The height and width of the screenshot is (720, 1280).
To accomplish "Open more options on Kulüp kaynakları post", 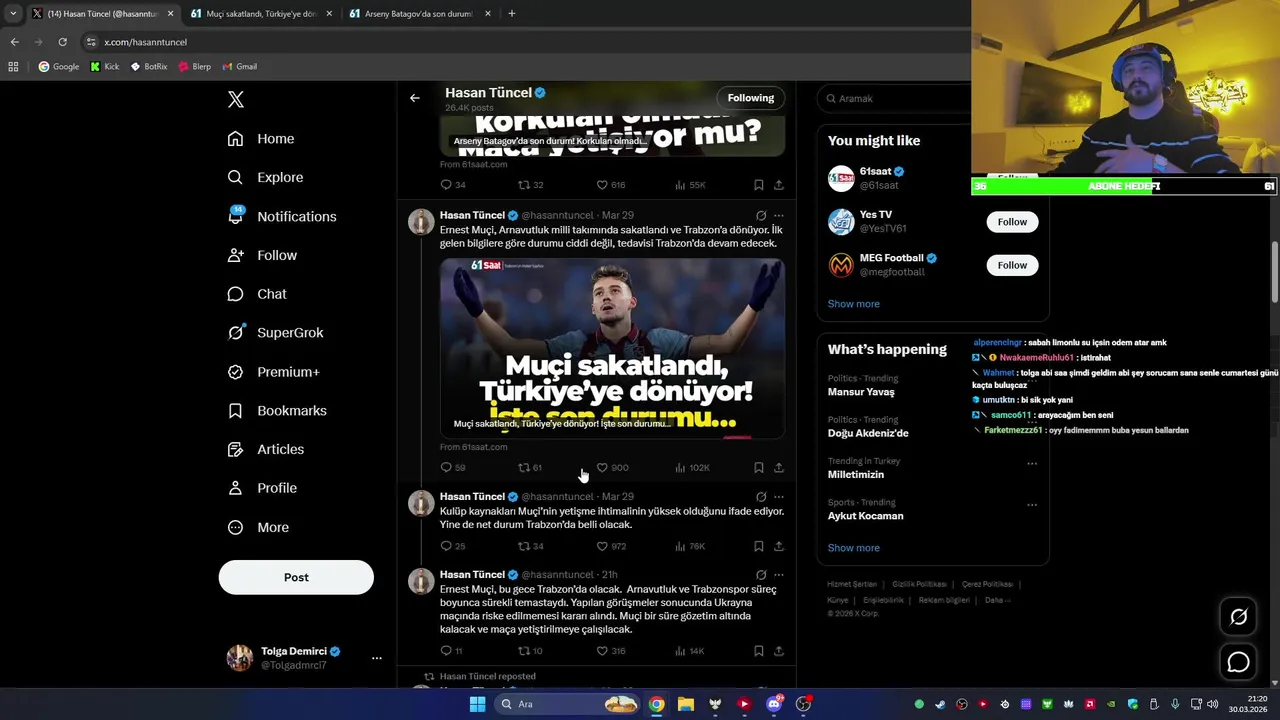I will coord(779,496).
